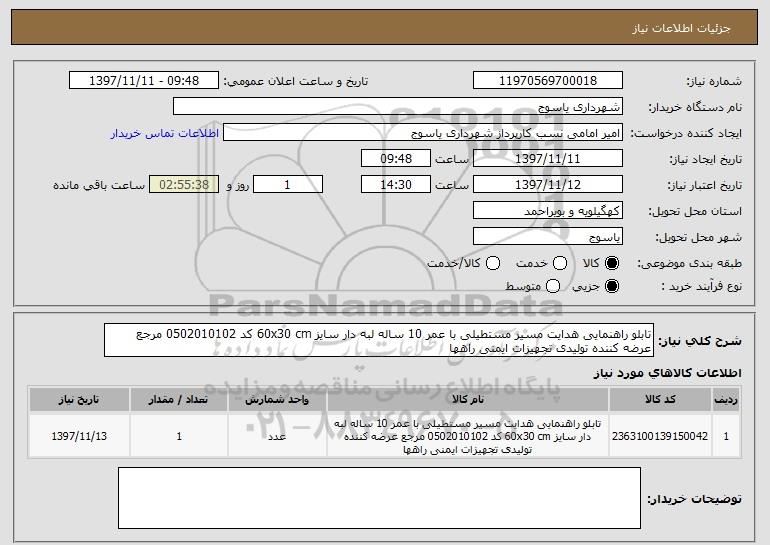Image resolution: width=770 pixels, height=545 pixels.
Task: Click the creation time field 09:48
Action: click(396, 159)
